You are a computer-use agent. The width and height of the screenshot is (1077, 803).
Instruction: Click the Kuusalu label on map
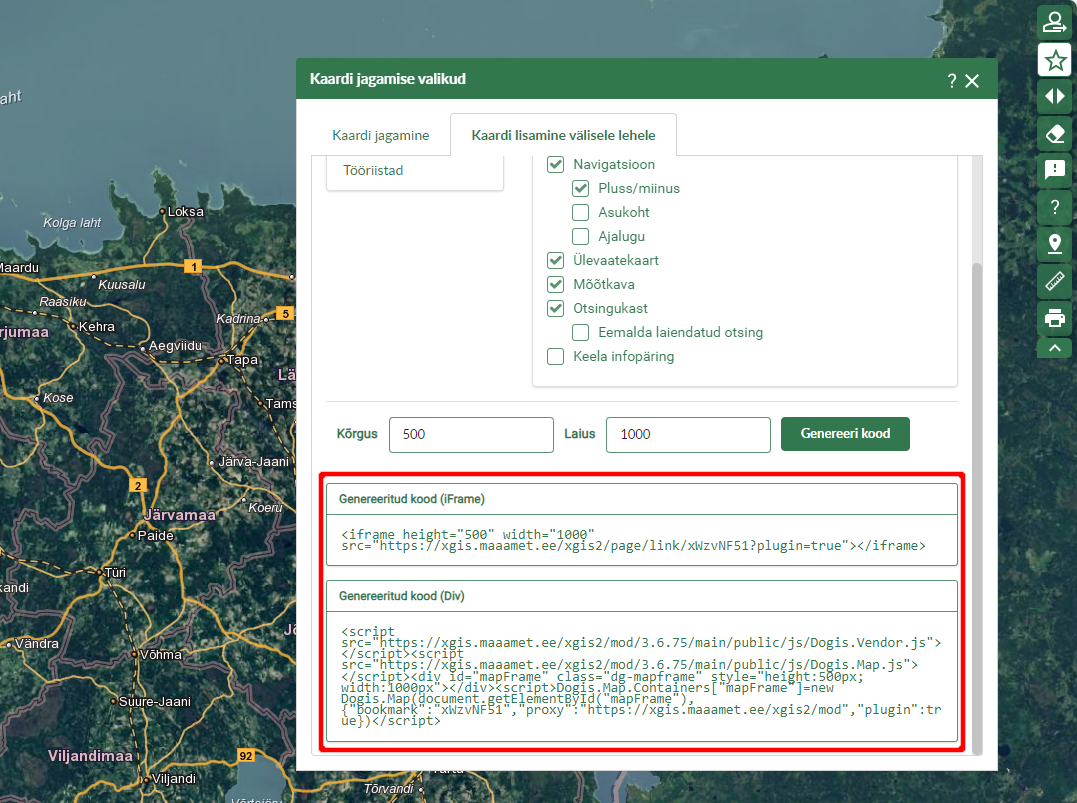click(x=122, y=285)
